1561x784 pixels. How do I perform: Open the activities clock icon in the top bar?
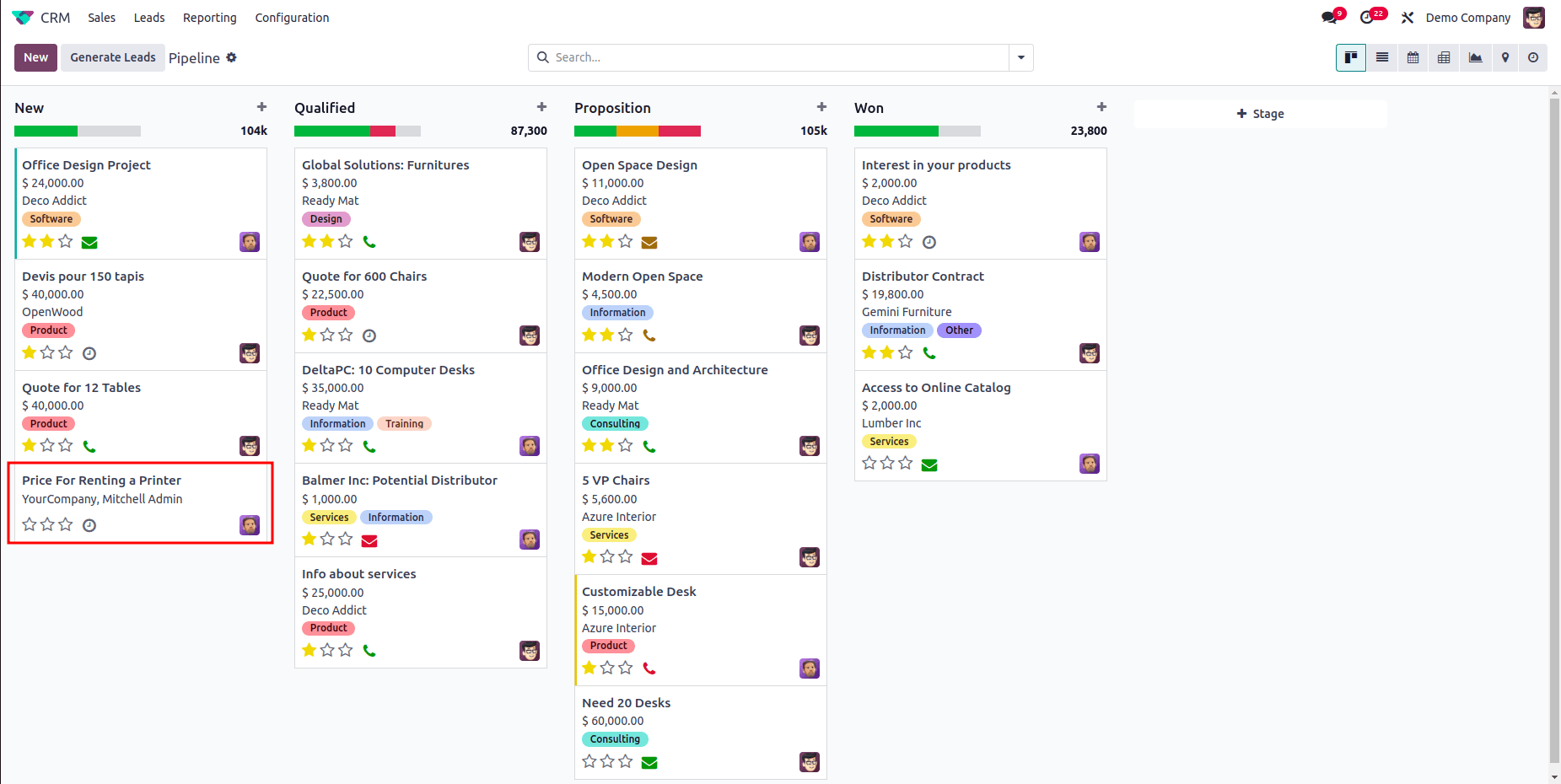(1367, 18)
